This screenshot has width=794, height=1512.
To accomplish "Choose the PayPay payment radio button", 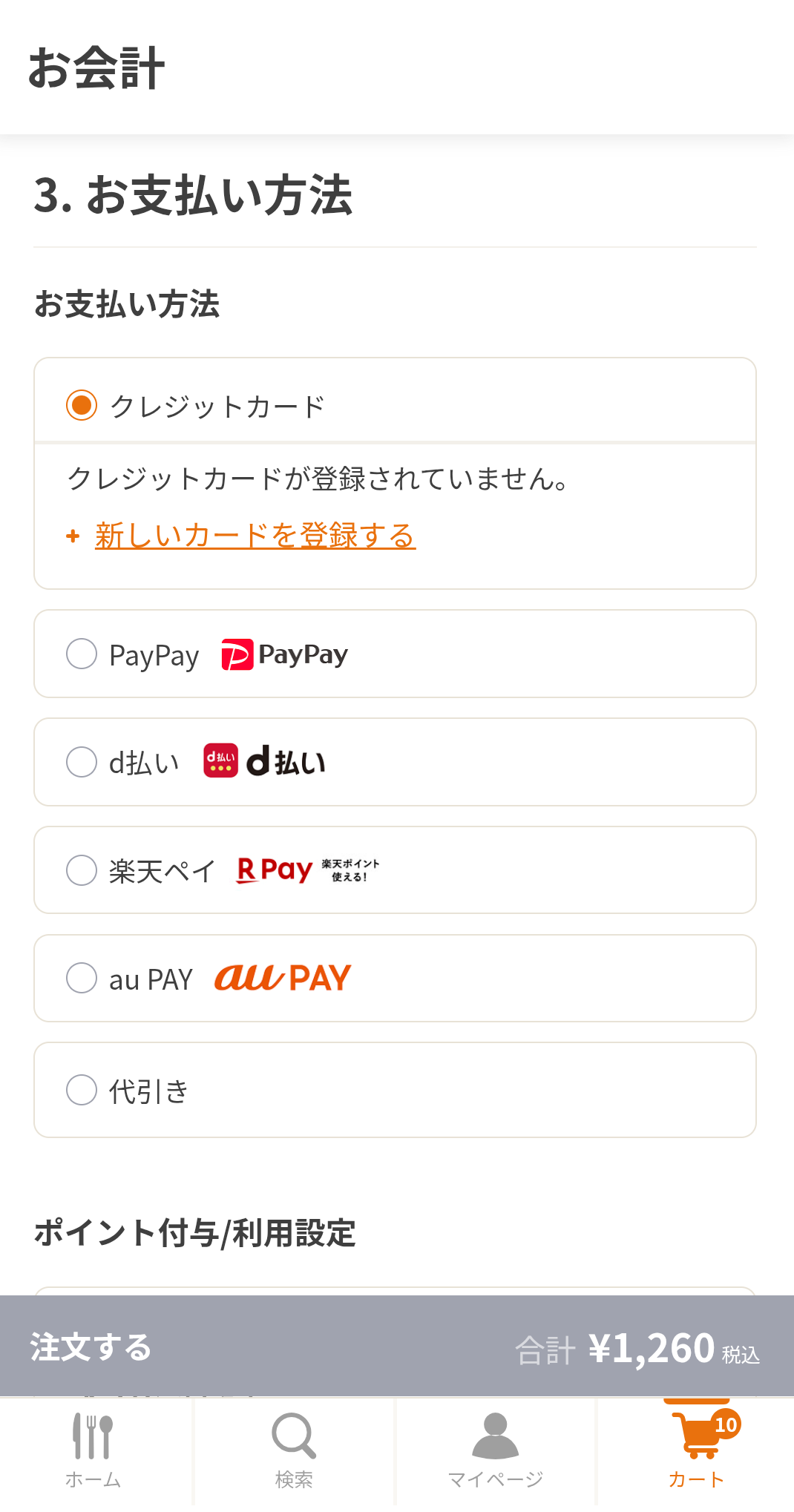I will coord(82,654).
